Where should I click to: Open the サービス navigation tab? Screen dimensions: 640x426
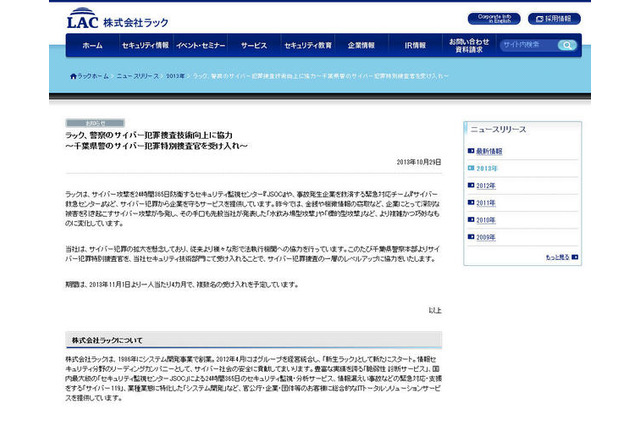(x=254, y=46)
